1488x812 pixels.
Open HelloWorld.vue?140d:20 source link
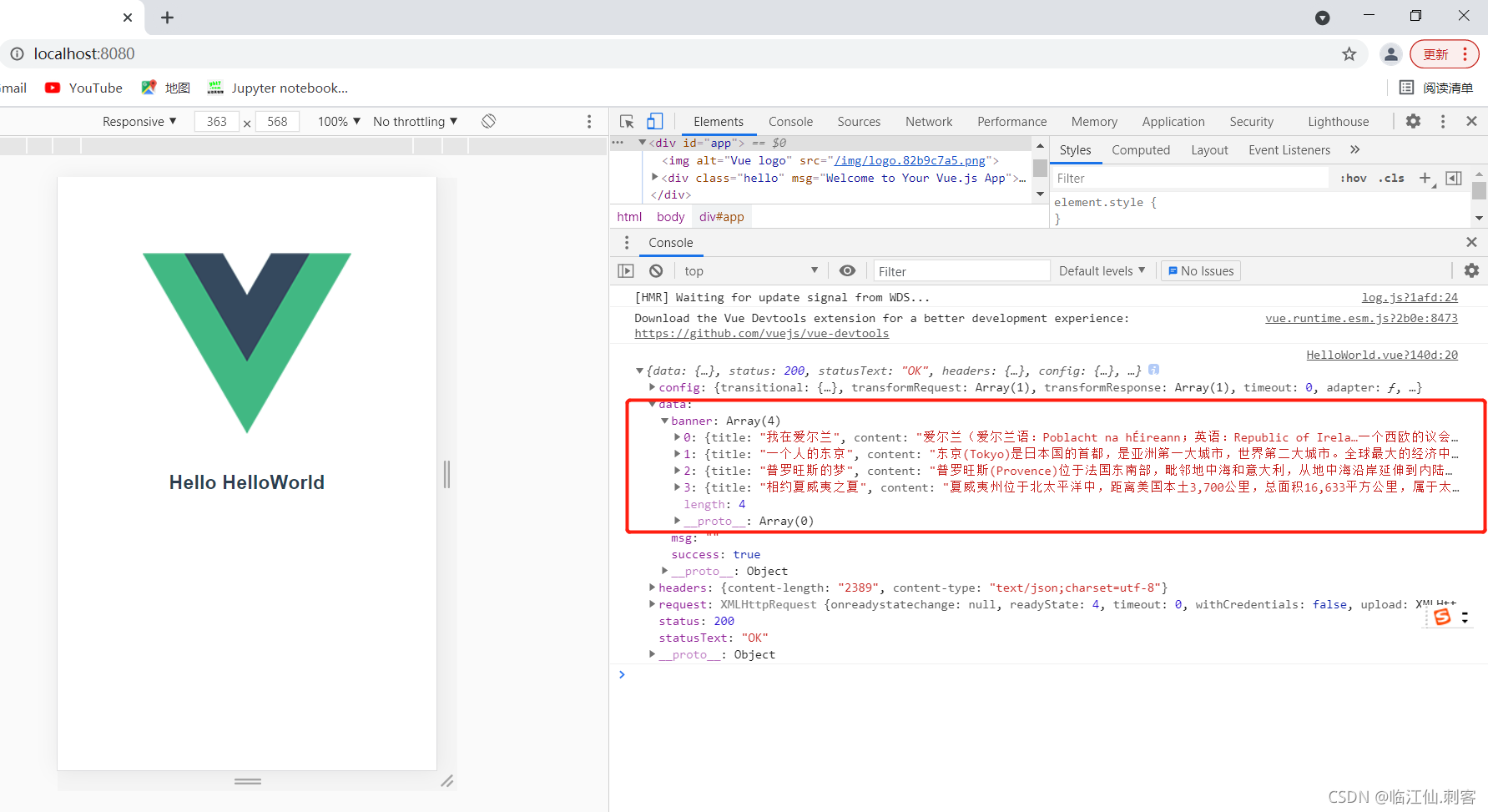(x=1382, y=355)
